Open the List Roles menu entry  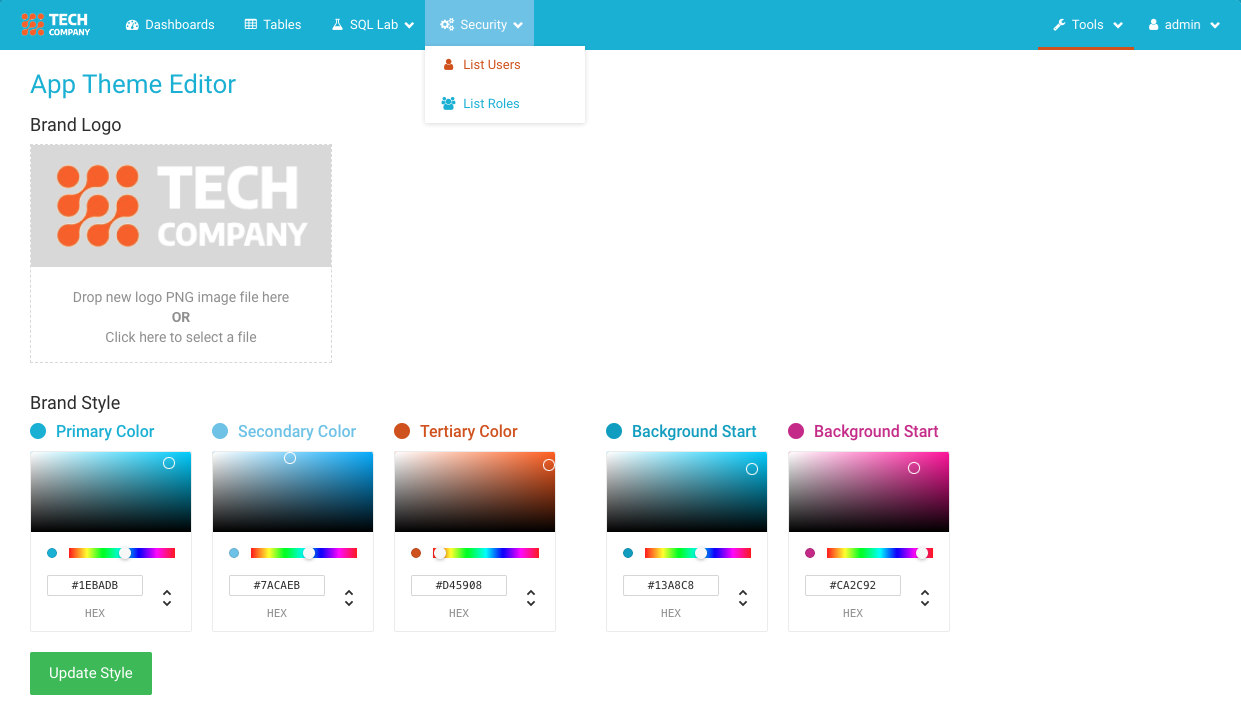click(x=491, y=103)
